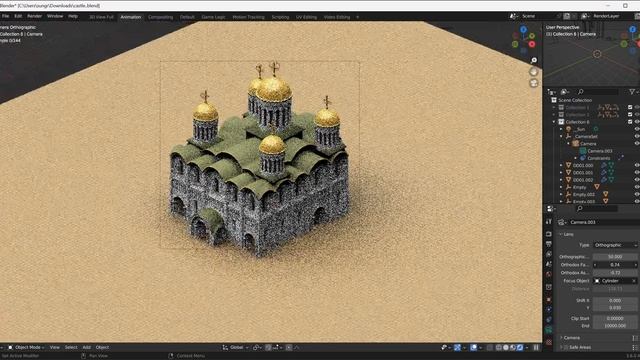Open the View Layer properties tab
Image resolution: width=640 pixels, height=360 pixels.
(x=549, y=254)
